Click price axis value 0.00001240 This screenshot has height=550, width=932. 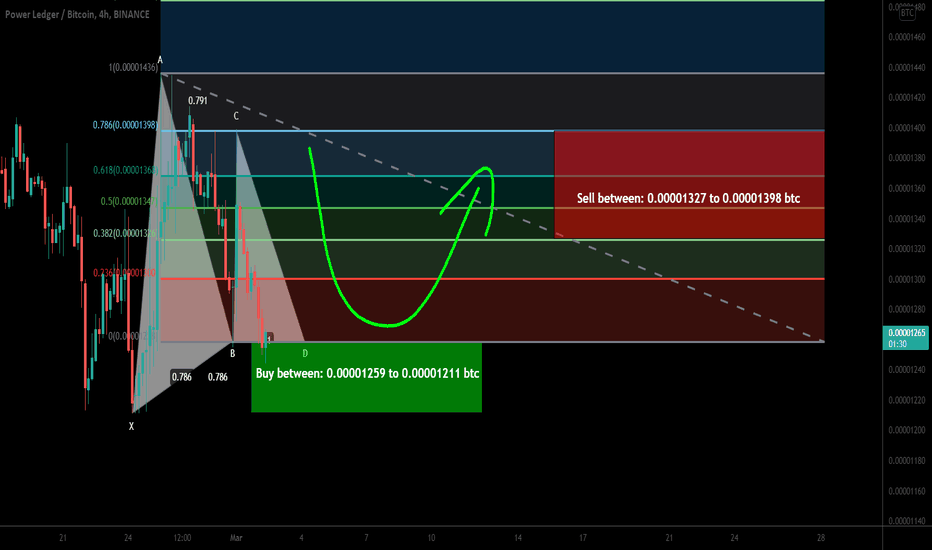pyautogui.click(x=906, y=370)
